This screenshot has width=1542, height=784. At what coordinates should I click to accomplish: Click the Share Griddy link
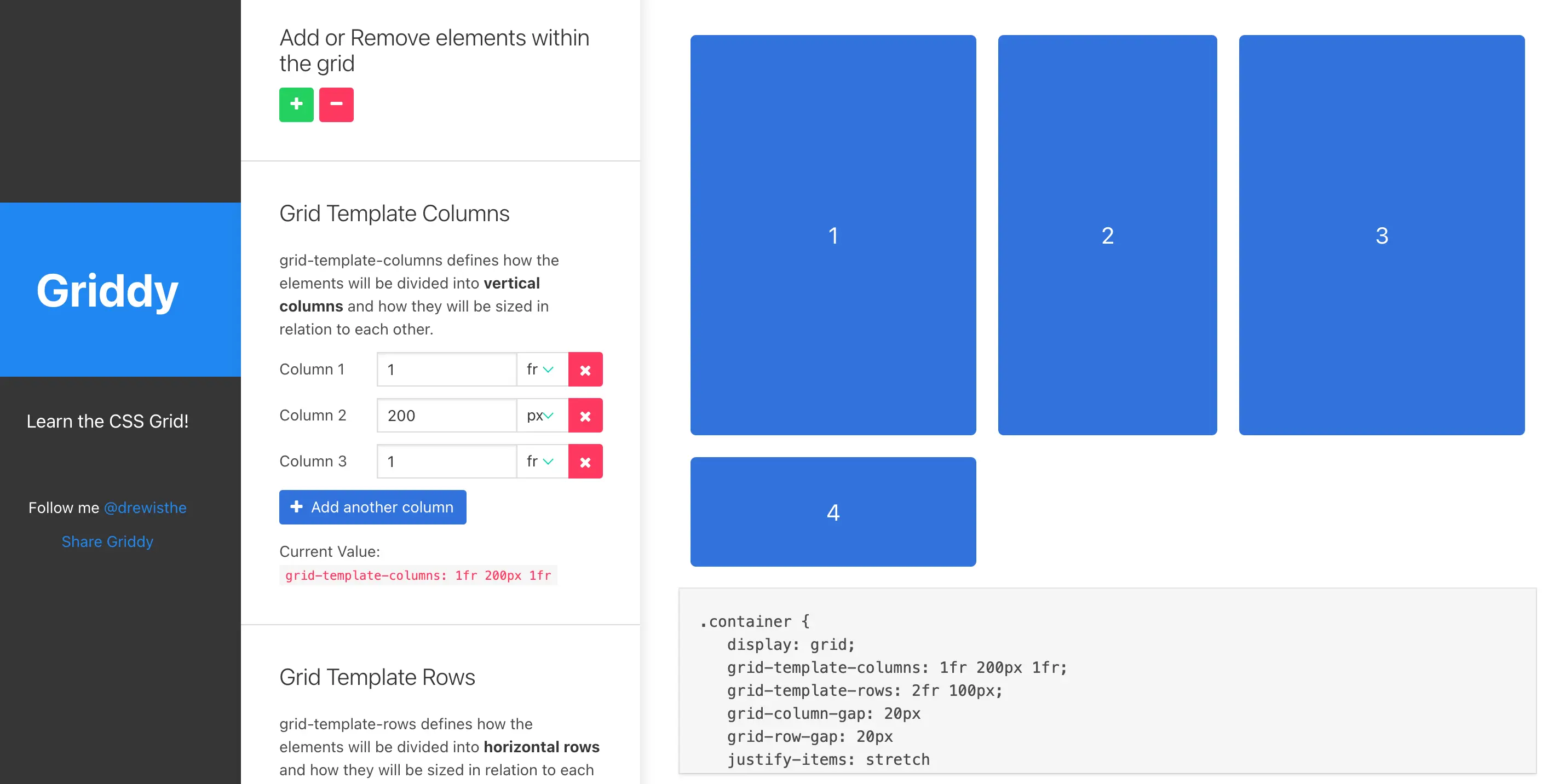click(x=107, y=541)
